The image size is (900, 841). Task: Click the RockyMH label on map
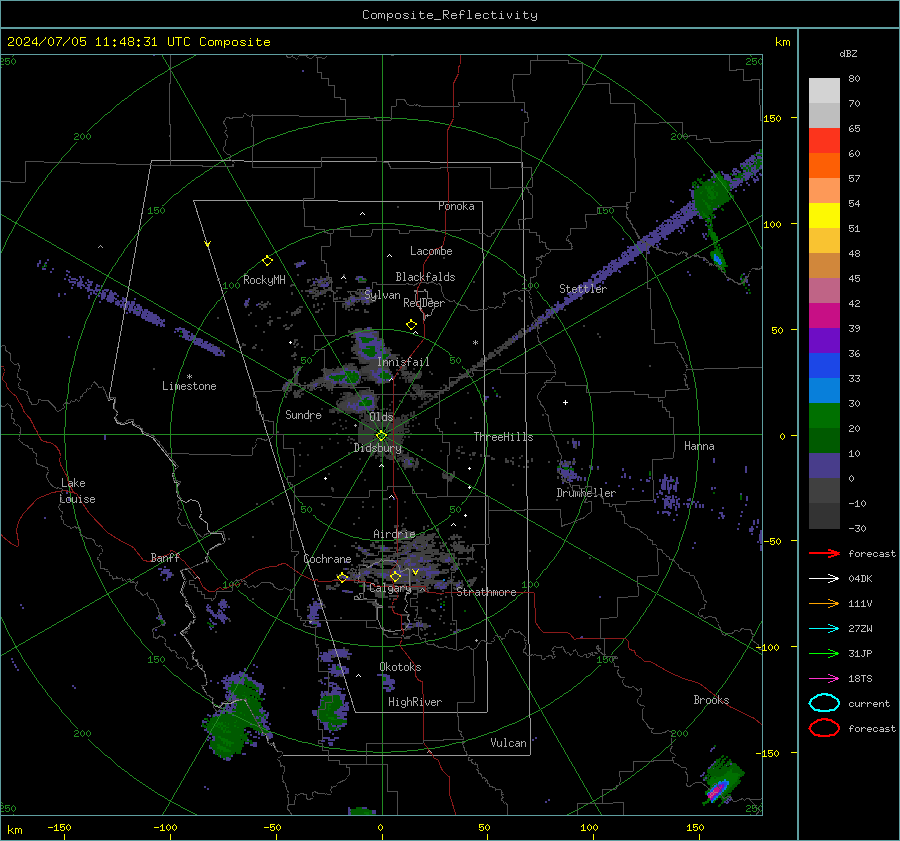(264, 280)
